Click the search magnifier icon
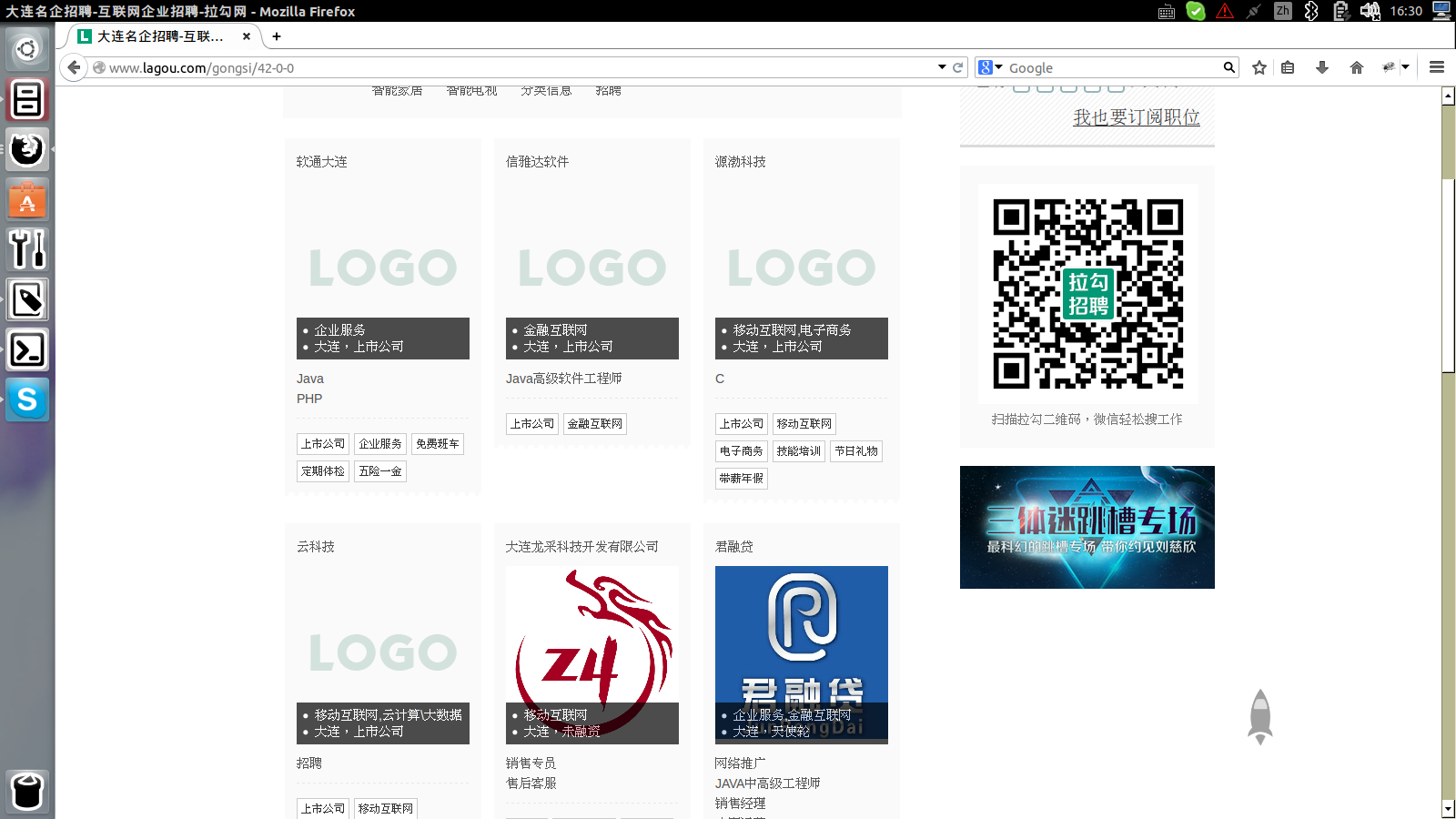This screenshot has width=1456, height=819. click(x=1228, y=67)
